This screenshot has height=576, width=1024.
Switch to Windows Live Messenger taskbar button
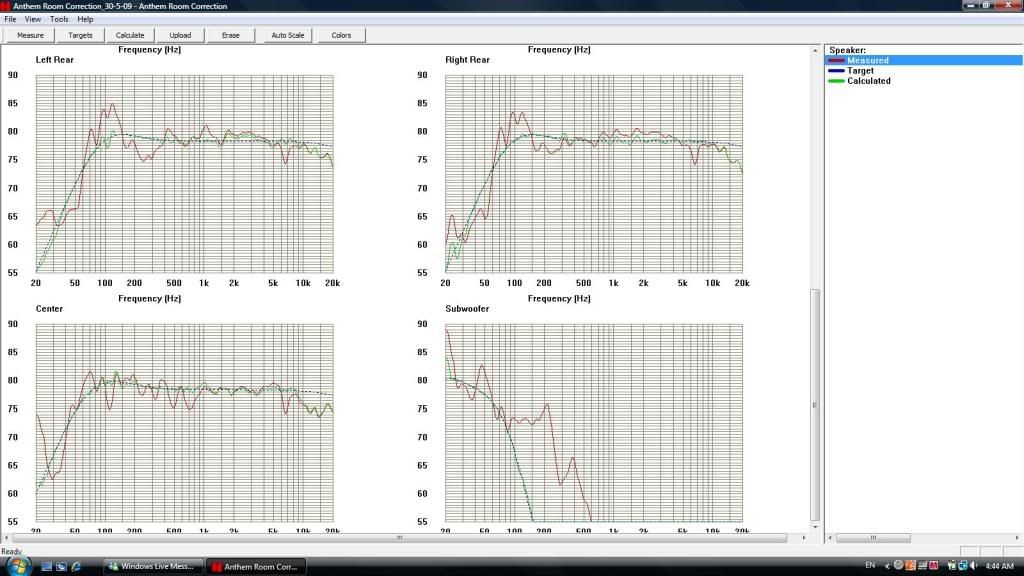153,567
